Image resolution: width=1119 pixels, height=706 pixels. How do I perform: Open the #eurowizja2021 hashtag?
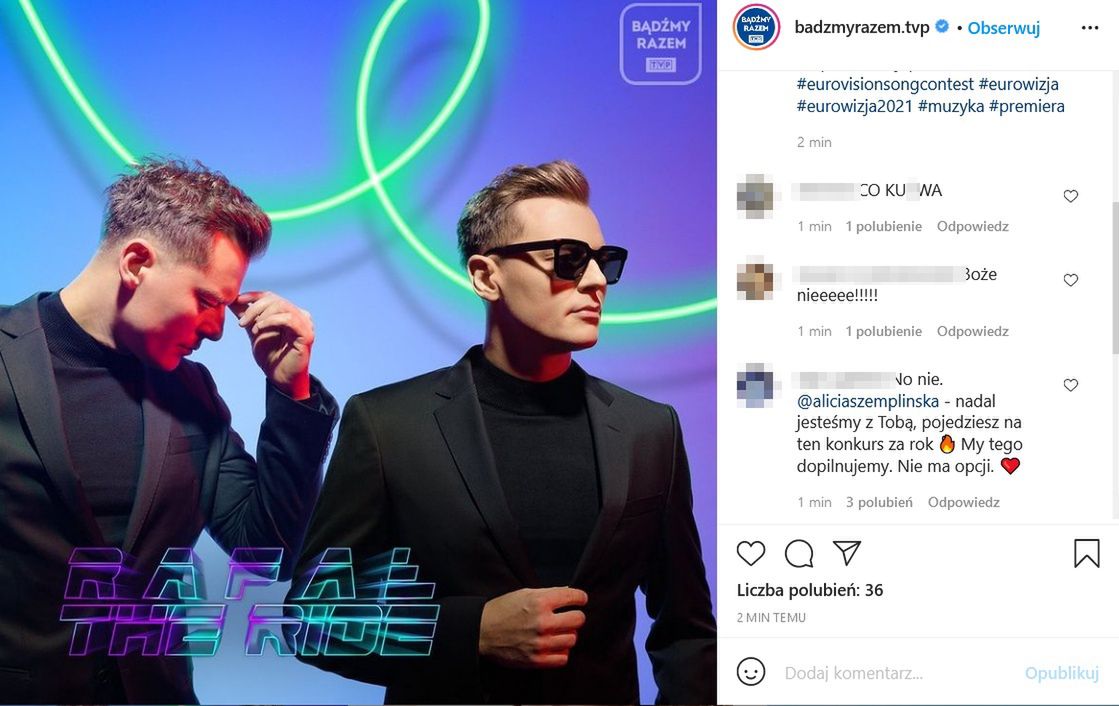pyautogui.click(x=854, y=106)
